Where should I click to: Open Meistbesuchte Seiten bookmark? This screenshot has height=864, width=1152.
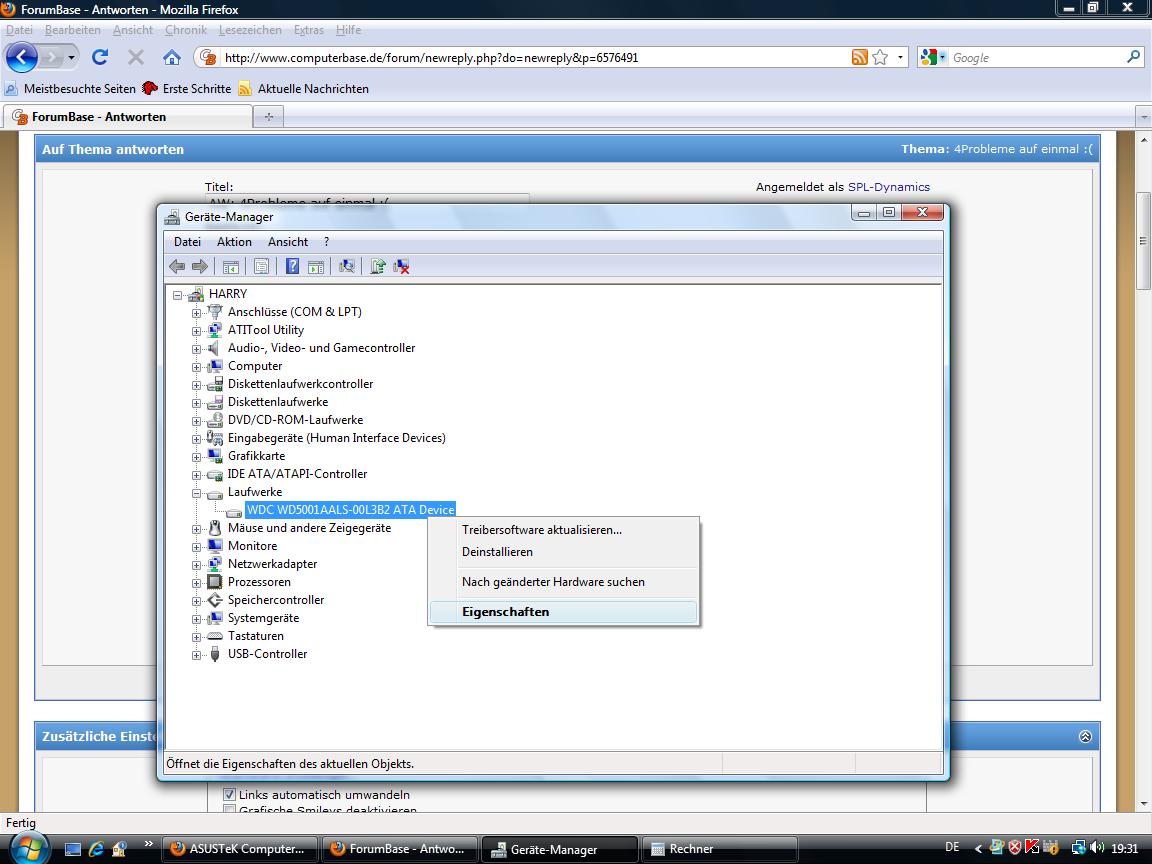[x=71, y=89]
